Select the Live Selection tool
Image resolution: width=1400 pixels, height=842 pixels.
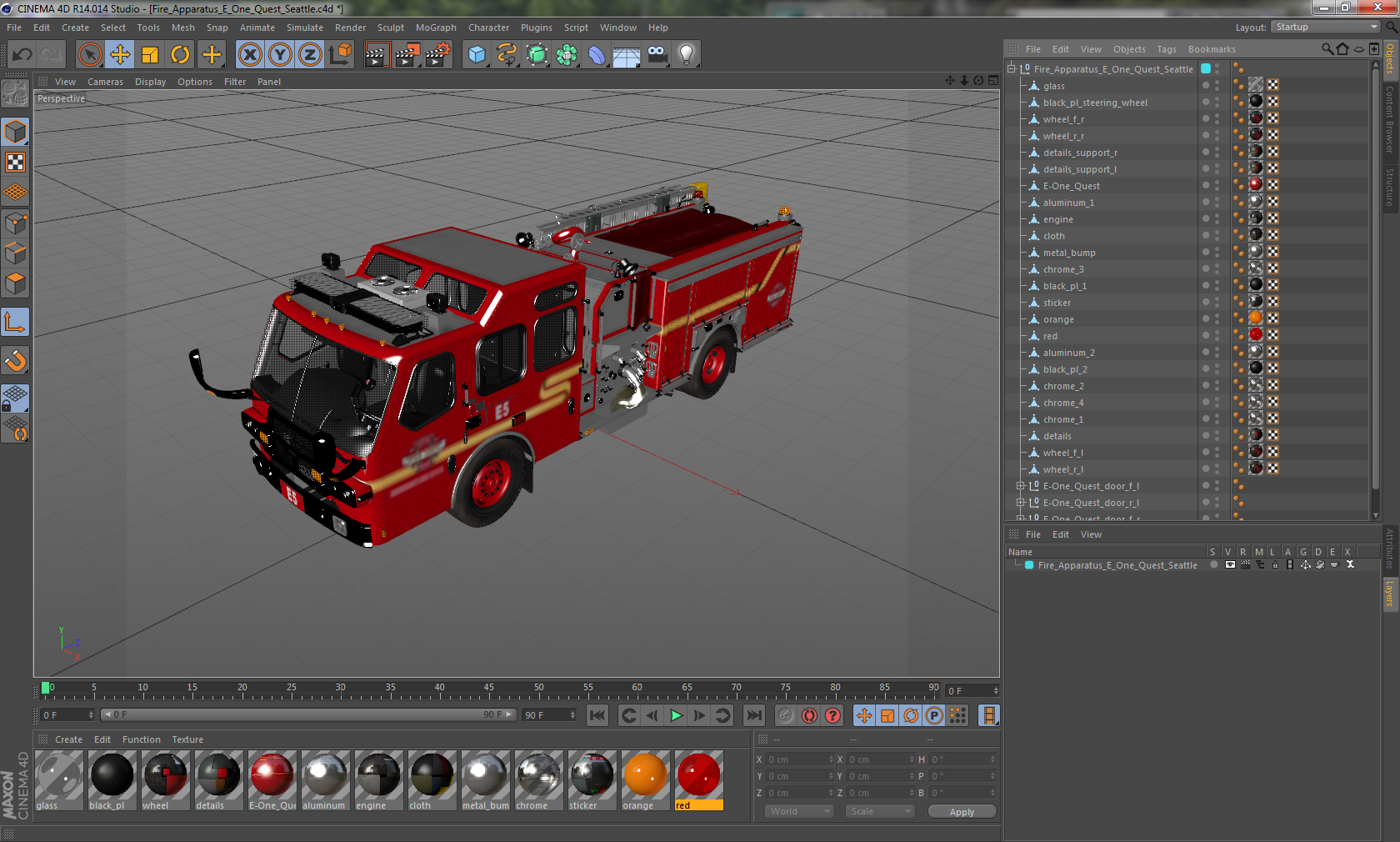(x=89, y=55)
